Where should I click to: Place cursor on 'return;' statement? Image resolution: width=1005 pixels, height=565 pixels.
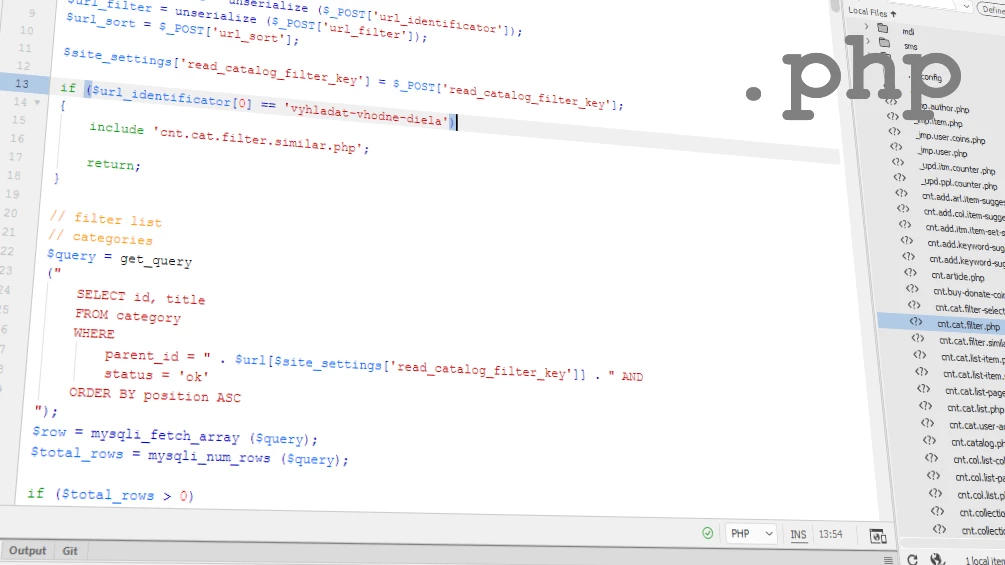coord(113,165)
